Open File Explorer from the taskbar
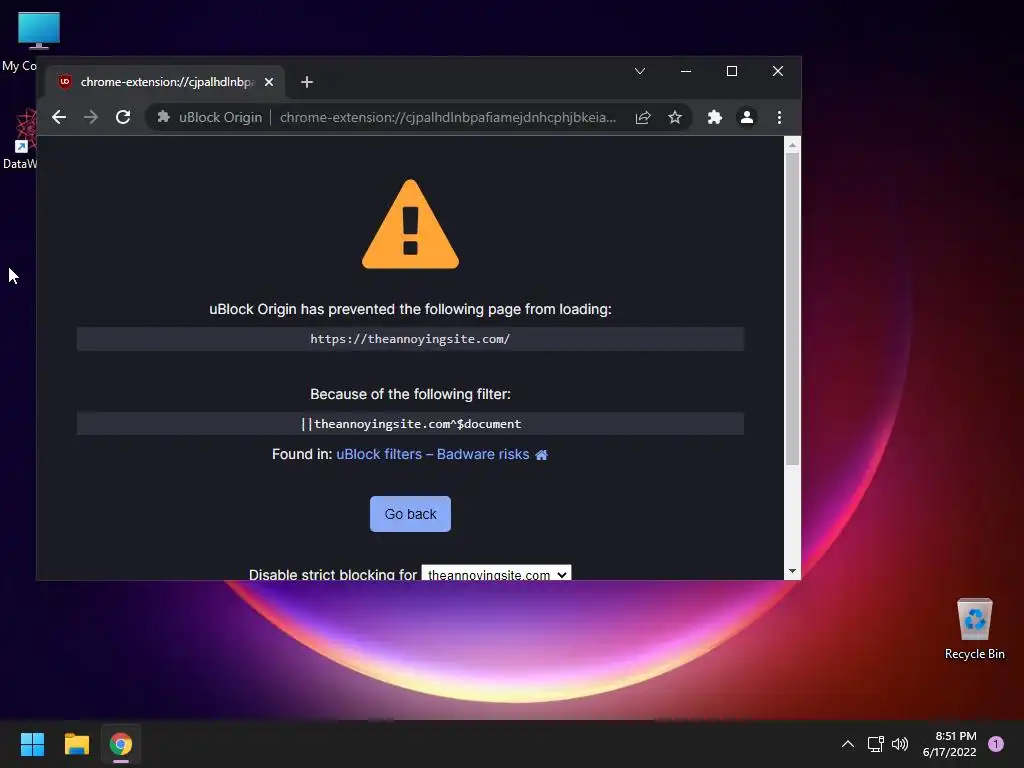1024x768 pixels. [x=76, y=744]
